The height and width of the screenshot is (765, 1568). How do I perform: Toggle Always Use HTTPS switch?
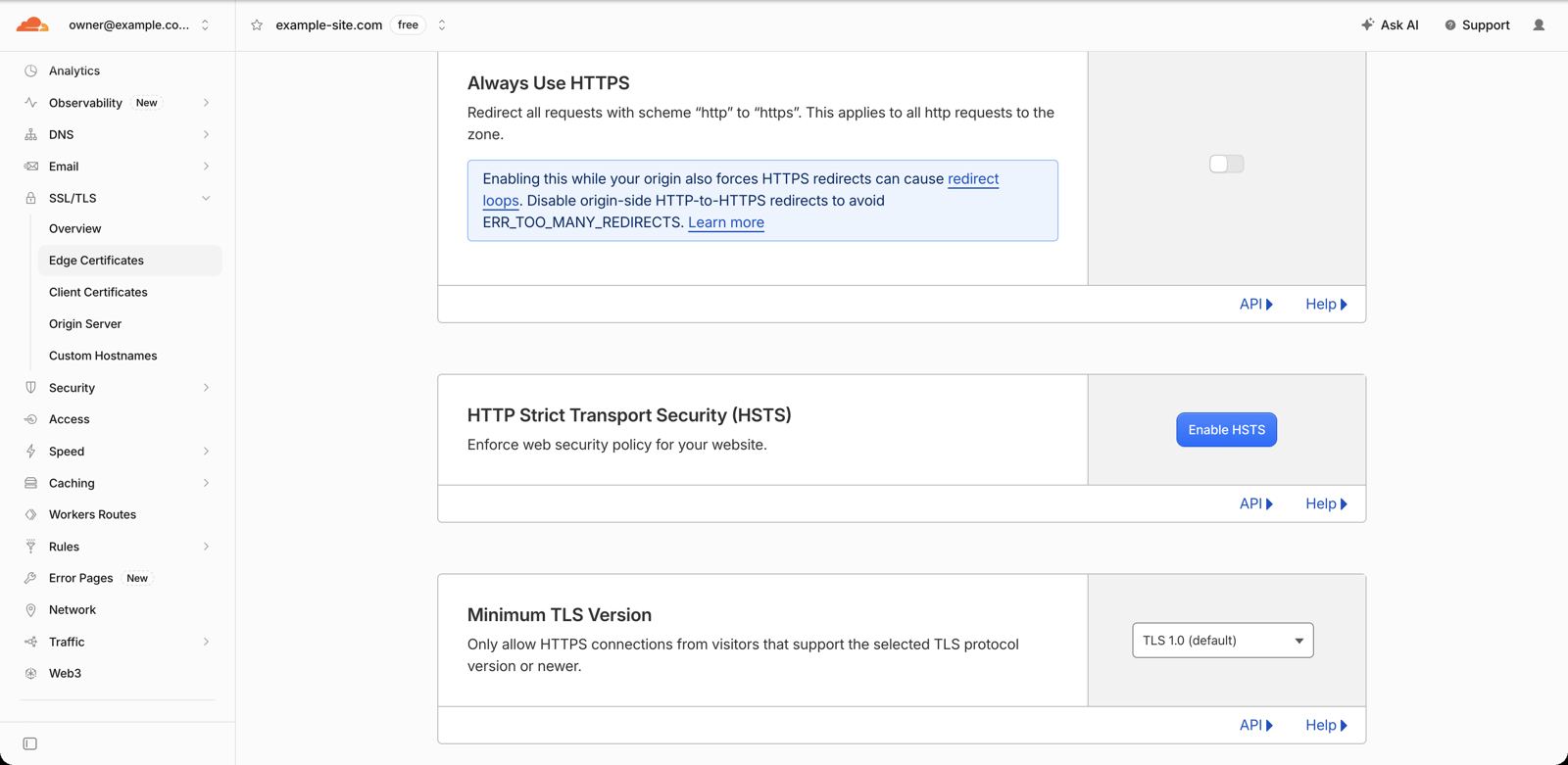(x=1227, y=164)
